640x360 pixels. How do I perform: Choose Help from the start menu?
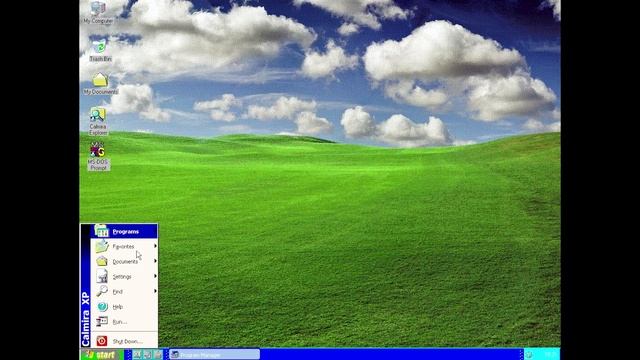[124, 307]
